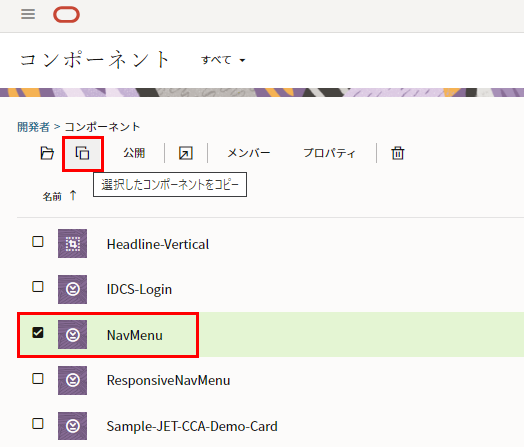524x447 pixels.
Task: Click the IDCS-Login component icon
Action: coord(73,289)
